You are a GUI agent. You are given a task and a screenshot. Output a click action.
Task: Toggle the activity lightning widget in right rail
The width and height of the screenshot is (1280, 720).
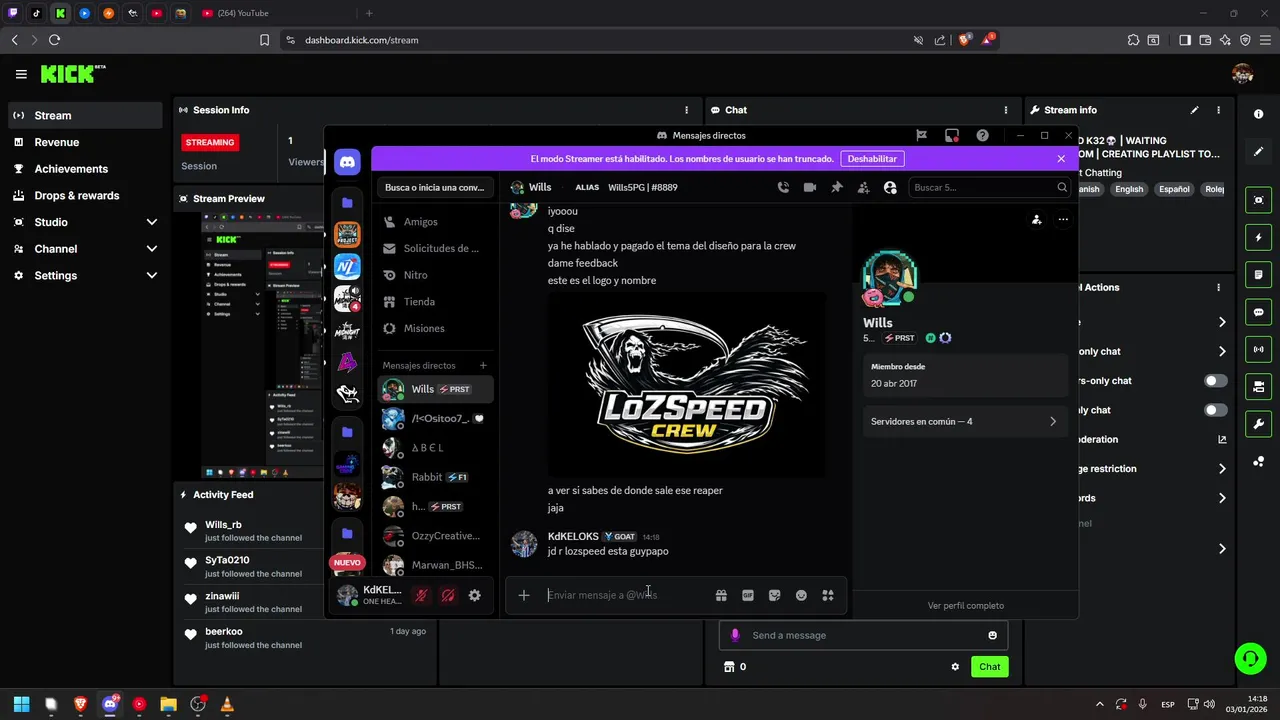point(1258,238)
